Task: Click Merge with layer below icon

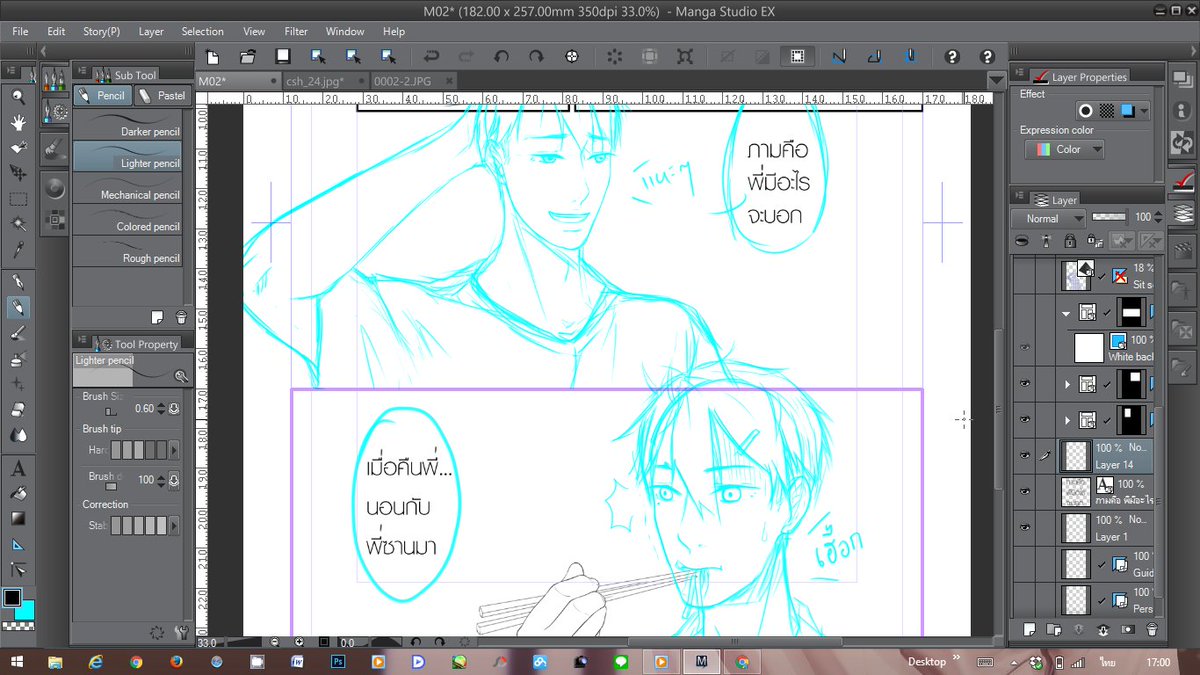Action: click(x=1103, y=629)
